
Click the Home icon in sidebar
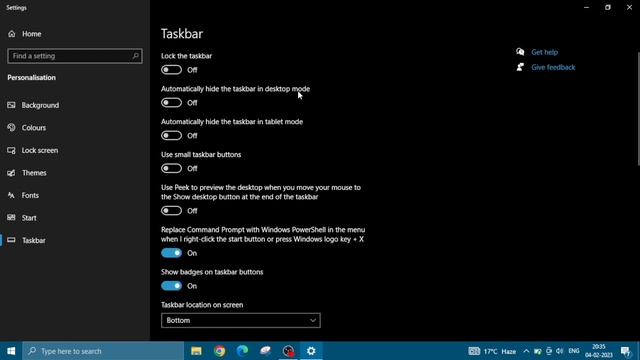click(x=12, y=34)
